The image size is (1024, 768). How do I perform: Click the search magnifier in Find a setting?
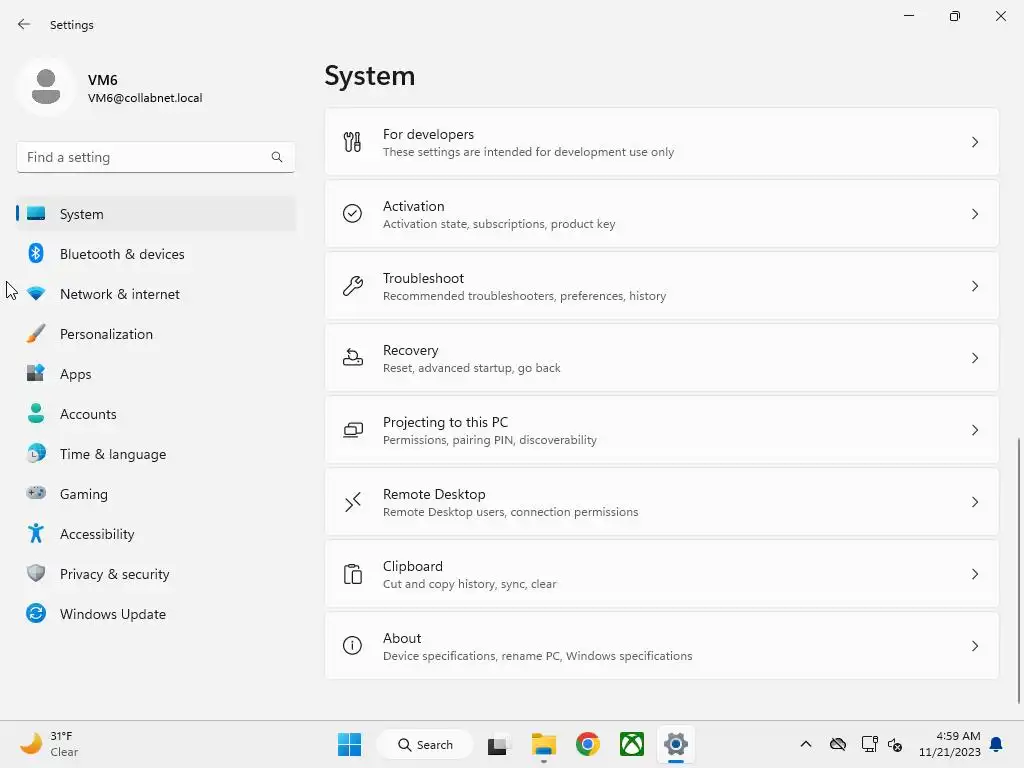pos(277,157)
